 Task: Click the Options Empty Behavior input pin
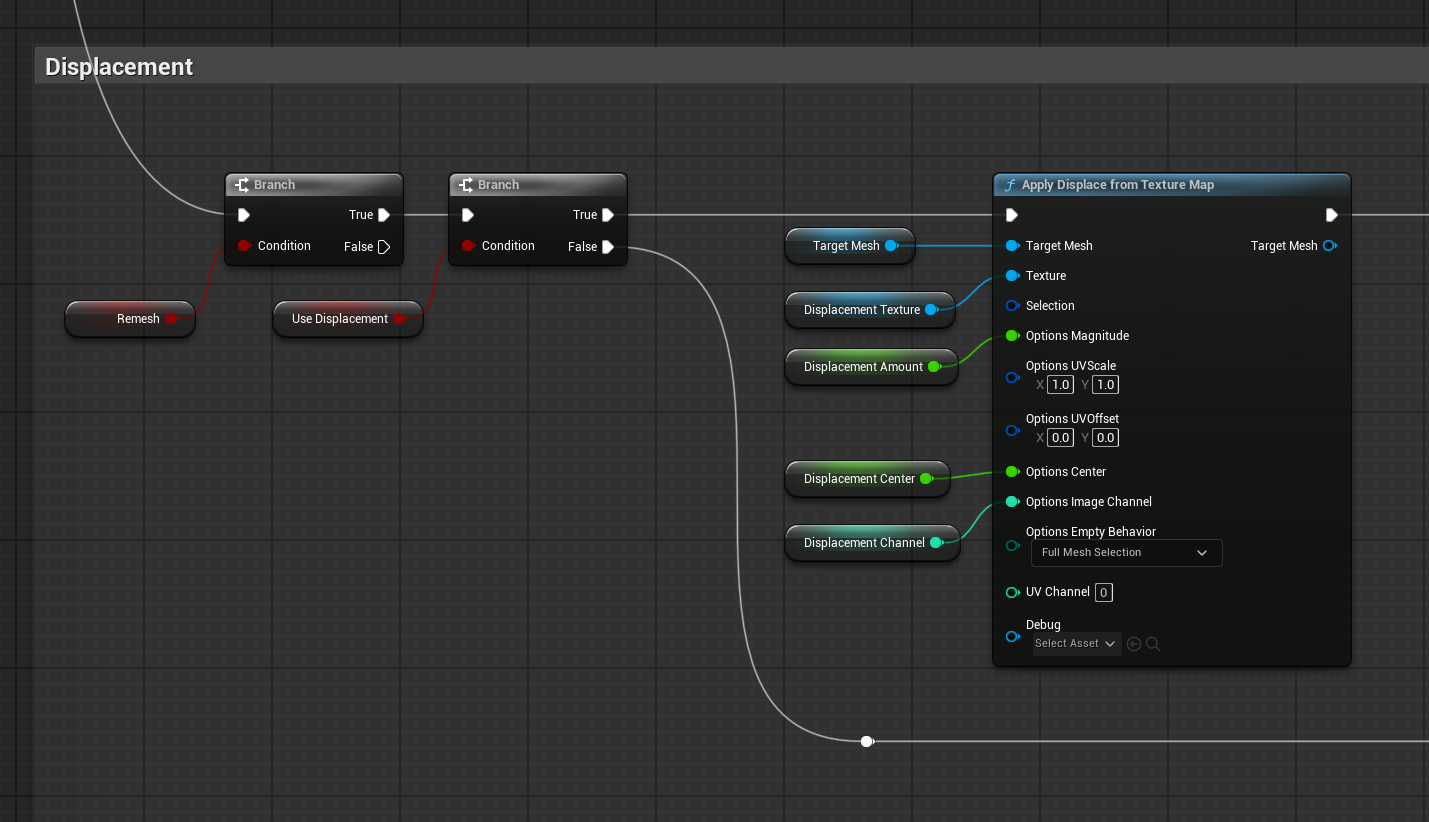pos(1012,545)
